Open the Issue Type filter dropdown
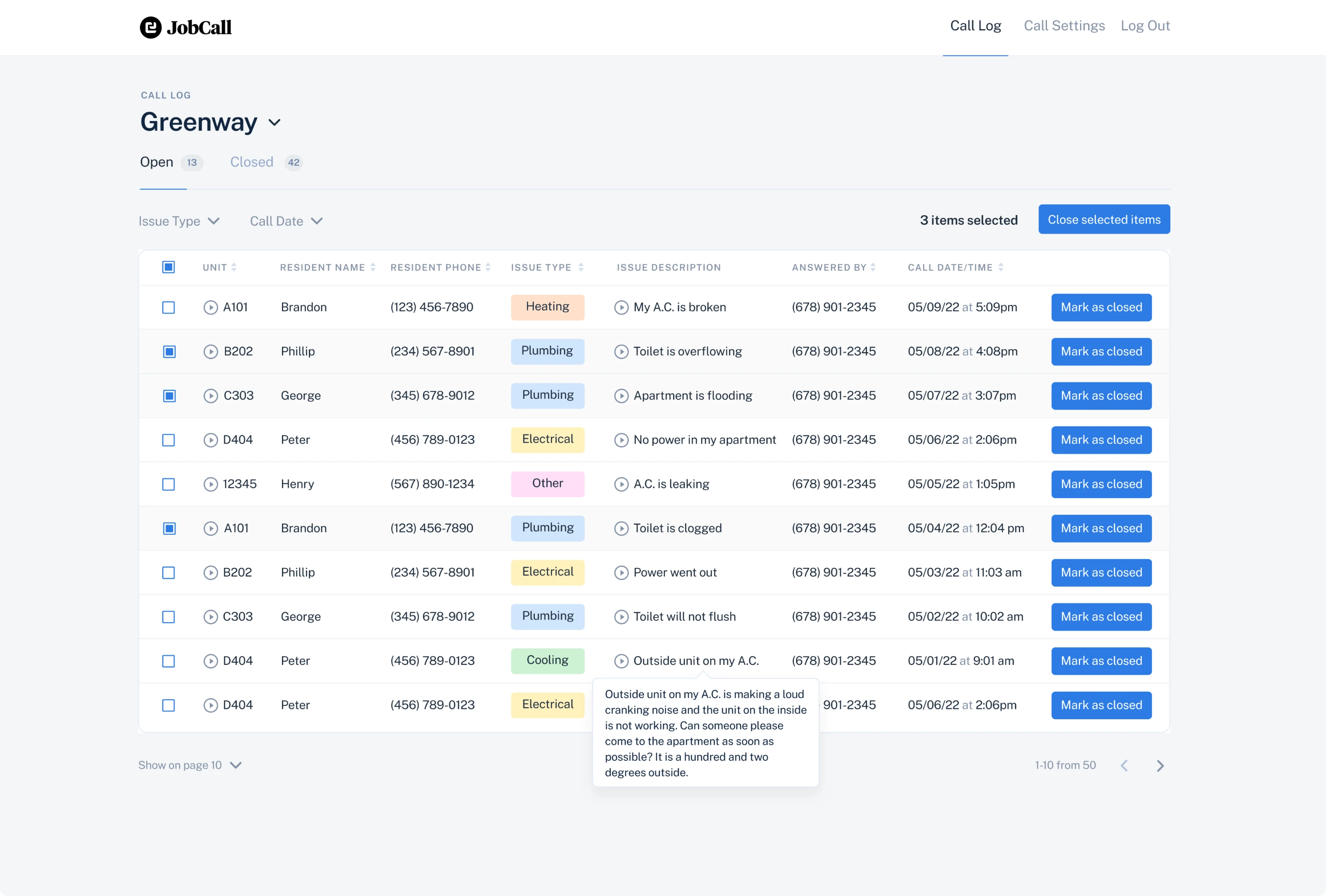The width and height of the screenshot is (1326, 896). pyautogui.click(x=179, y=221)
